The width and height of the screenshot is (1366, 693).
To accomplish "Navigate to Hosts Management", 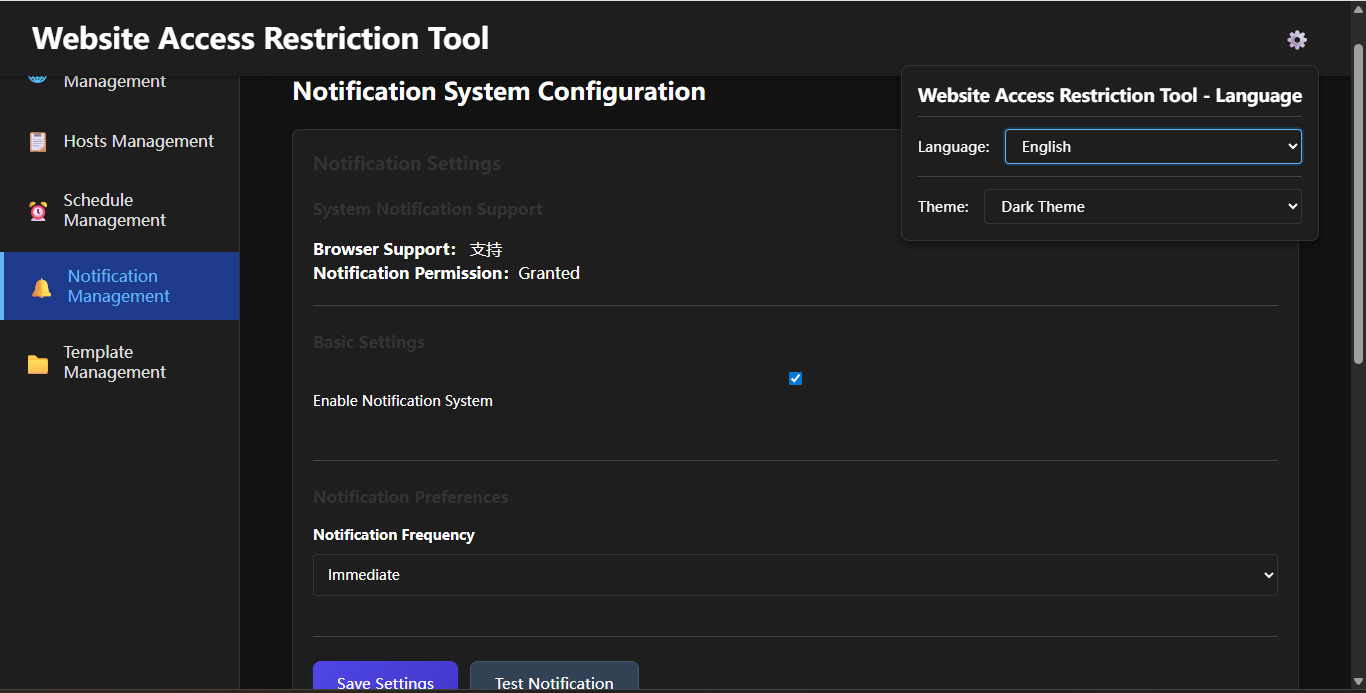I will pyautogui.click(x=138, y=141).
